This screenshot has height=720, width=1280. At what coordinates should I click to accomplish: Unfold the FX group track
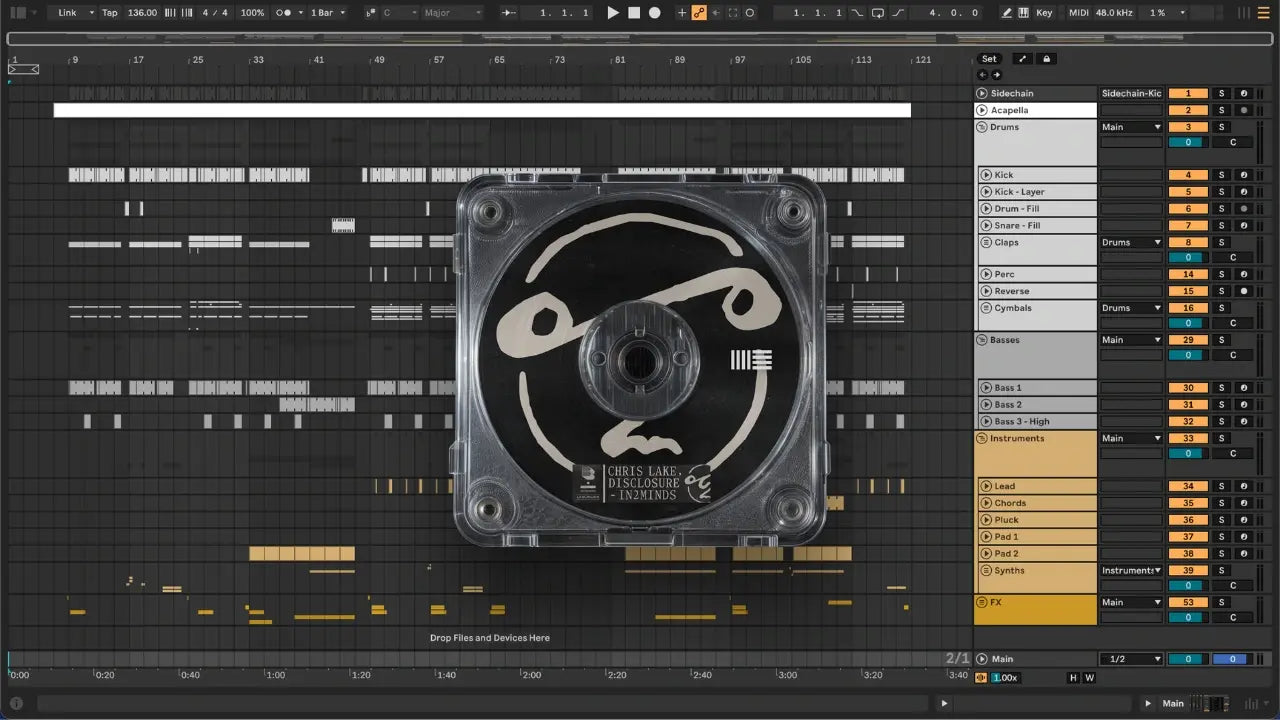[982, 602]
